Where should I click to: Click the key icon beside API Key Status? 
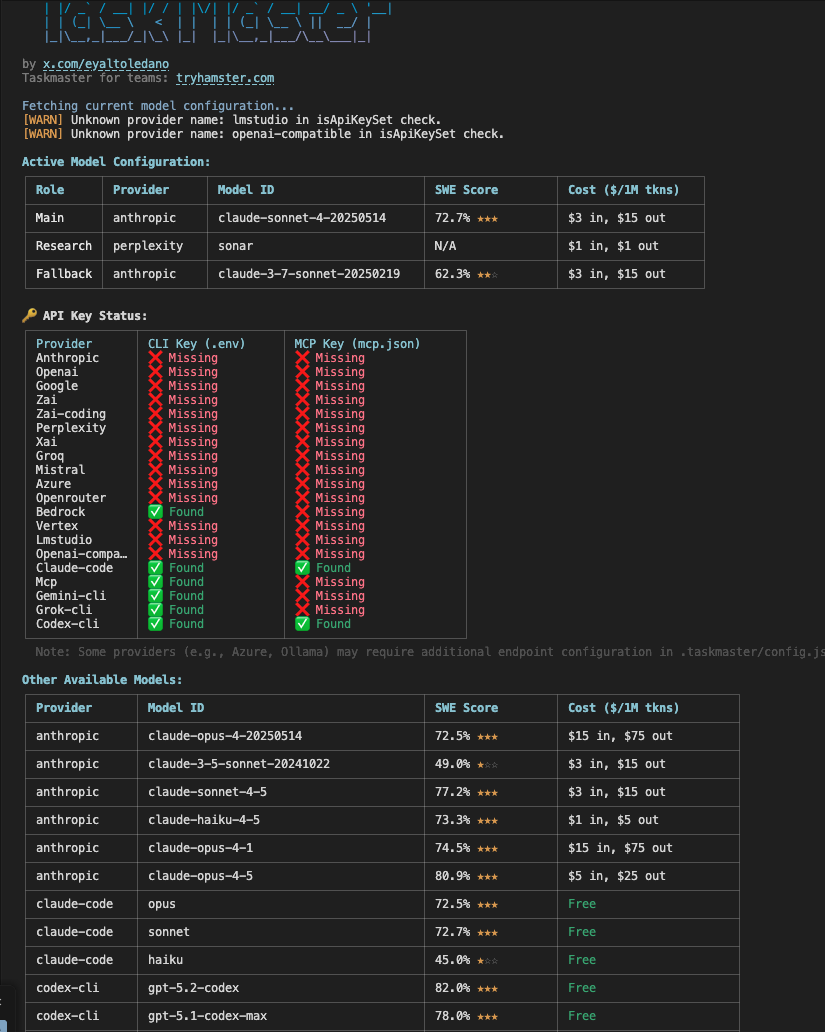click(29, 315)
